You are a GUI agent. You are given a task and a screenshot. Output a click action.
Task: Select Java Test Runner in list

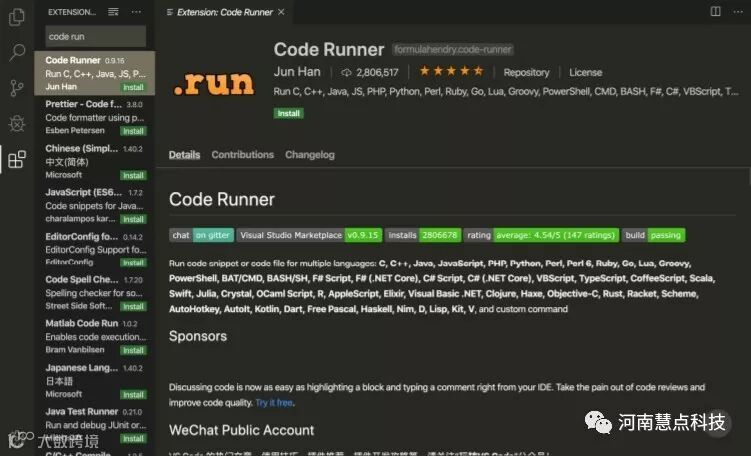pos(95,425)
